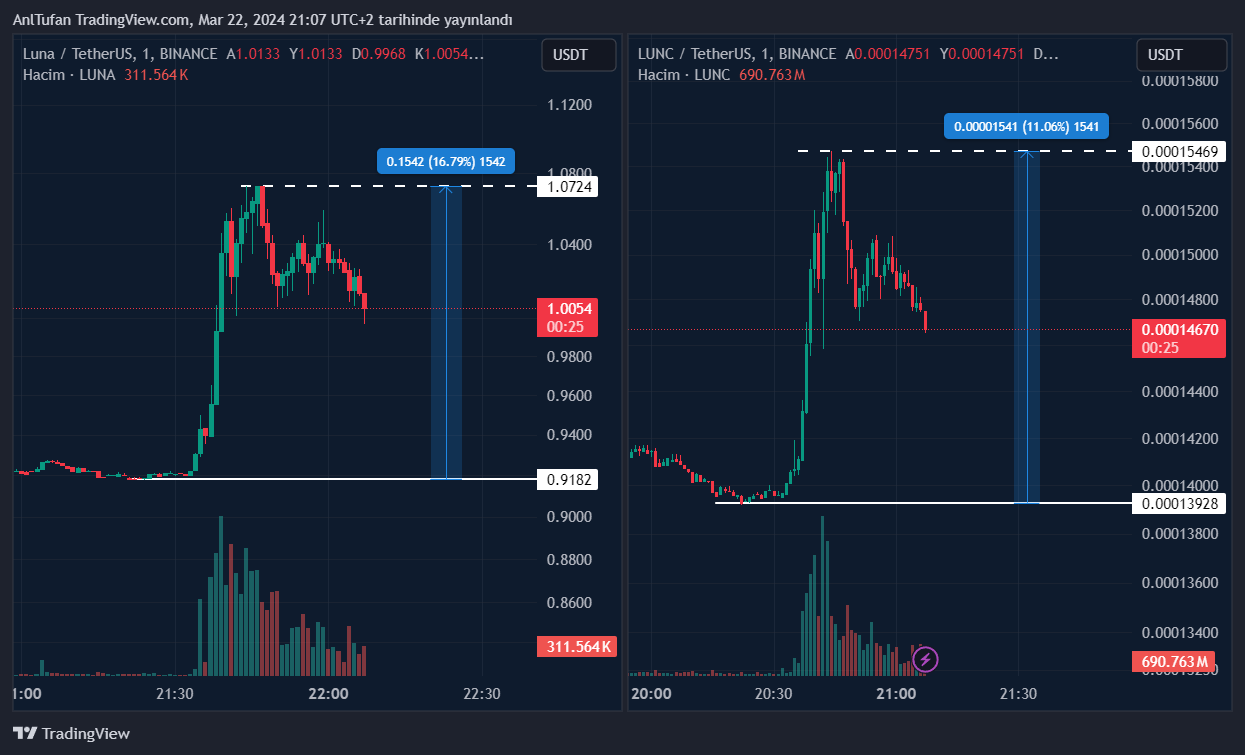
Task: Click the purple lightning bolt icon
Action: pyautogui.click(x=926, y=659)
